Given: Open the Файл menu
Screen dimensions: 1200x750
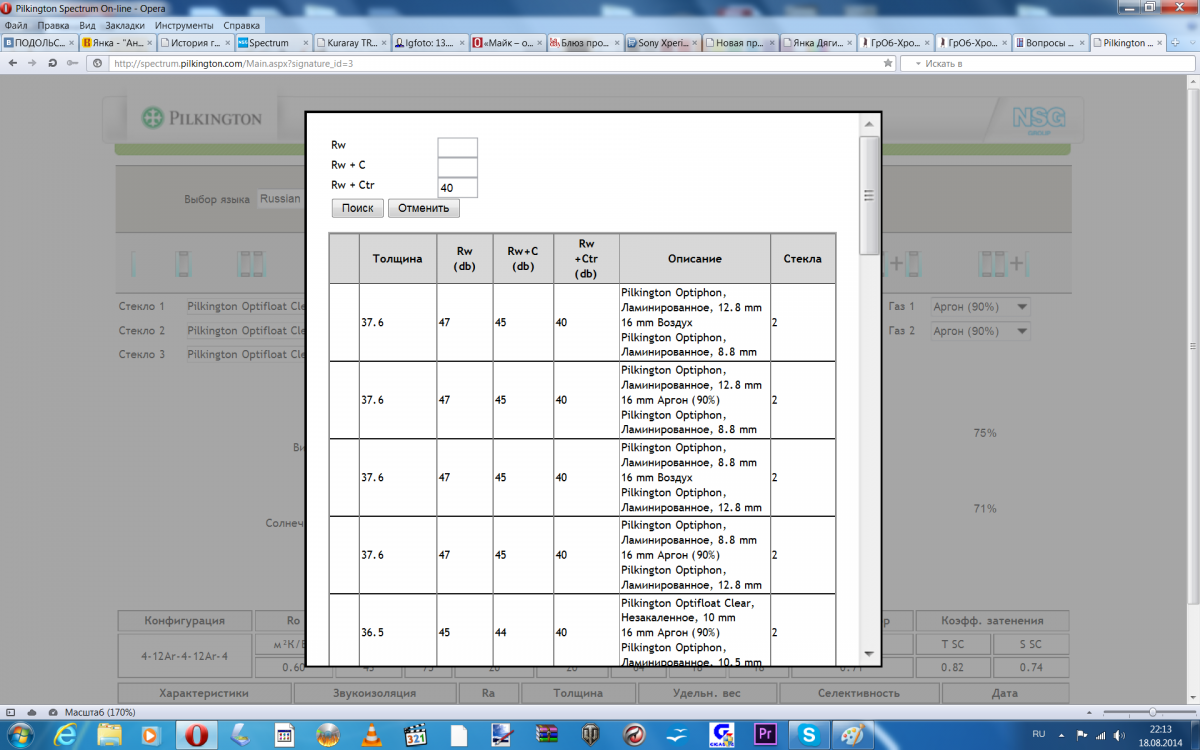Looking at the screenshot, I should click(x=16, y=25).
